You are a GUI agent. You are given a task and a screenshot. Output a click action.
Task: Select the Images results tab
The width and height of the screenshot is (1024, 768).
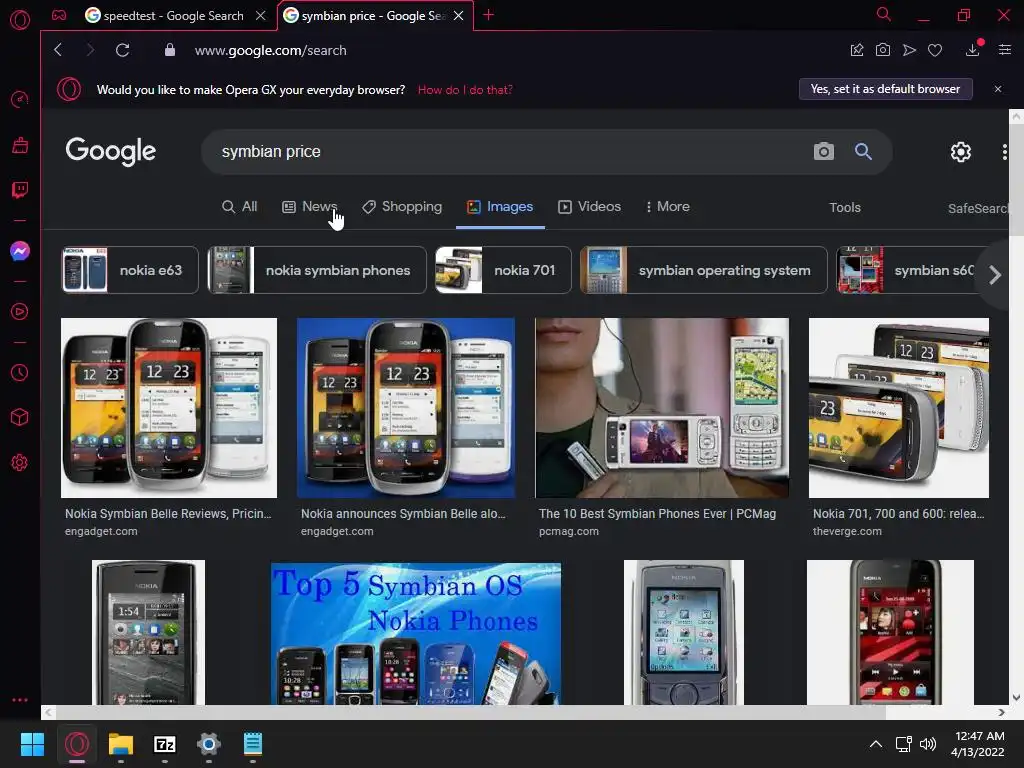click(500, 207)
